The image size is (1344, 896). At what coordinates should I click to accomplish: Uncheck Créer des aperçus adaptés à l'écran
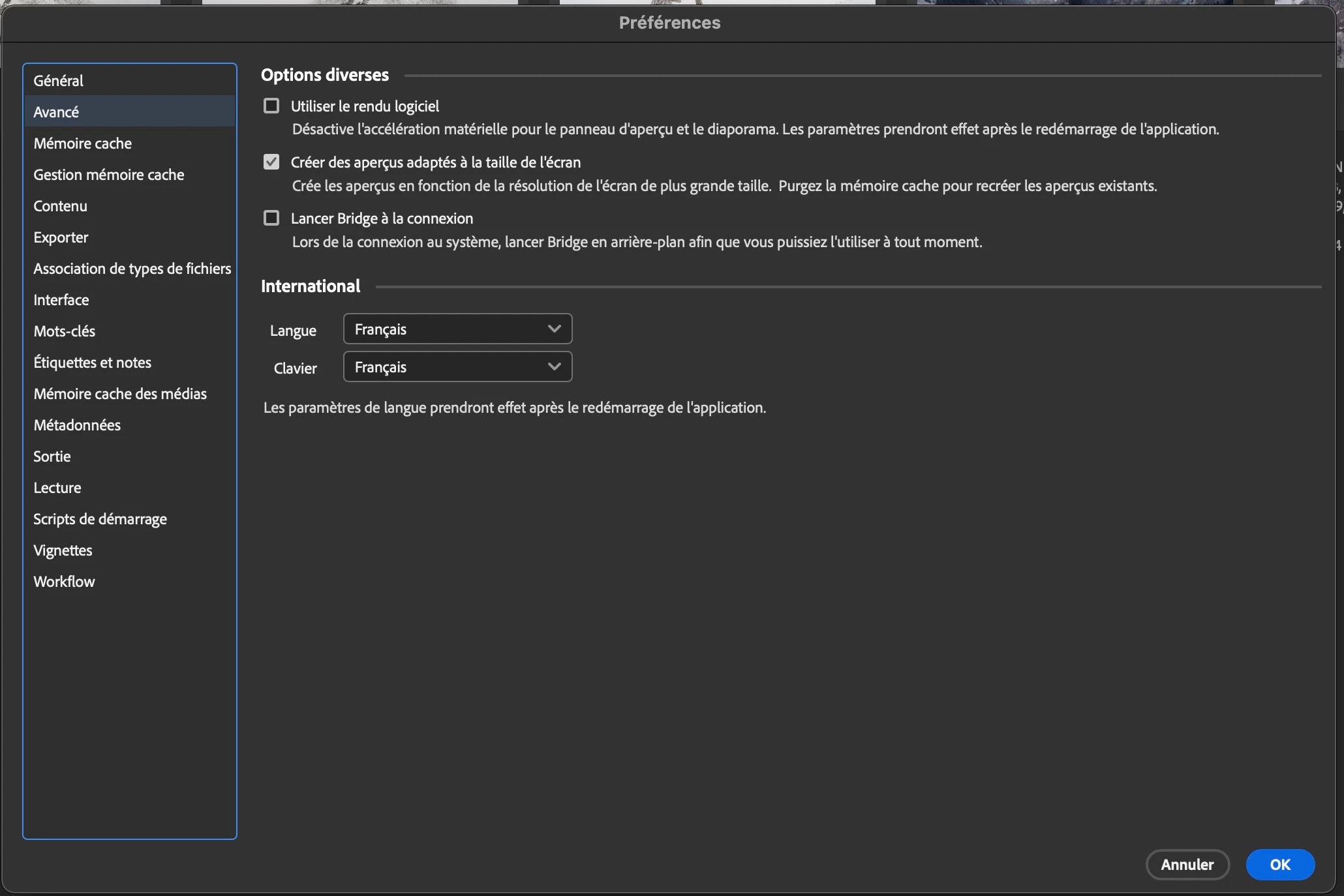(x=271, y=162)
